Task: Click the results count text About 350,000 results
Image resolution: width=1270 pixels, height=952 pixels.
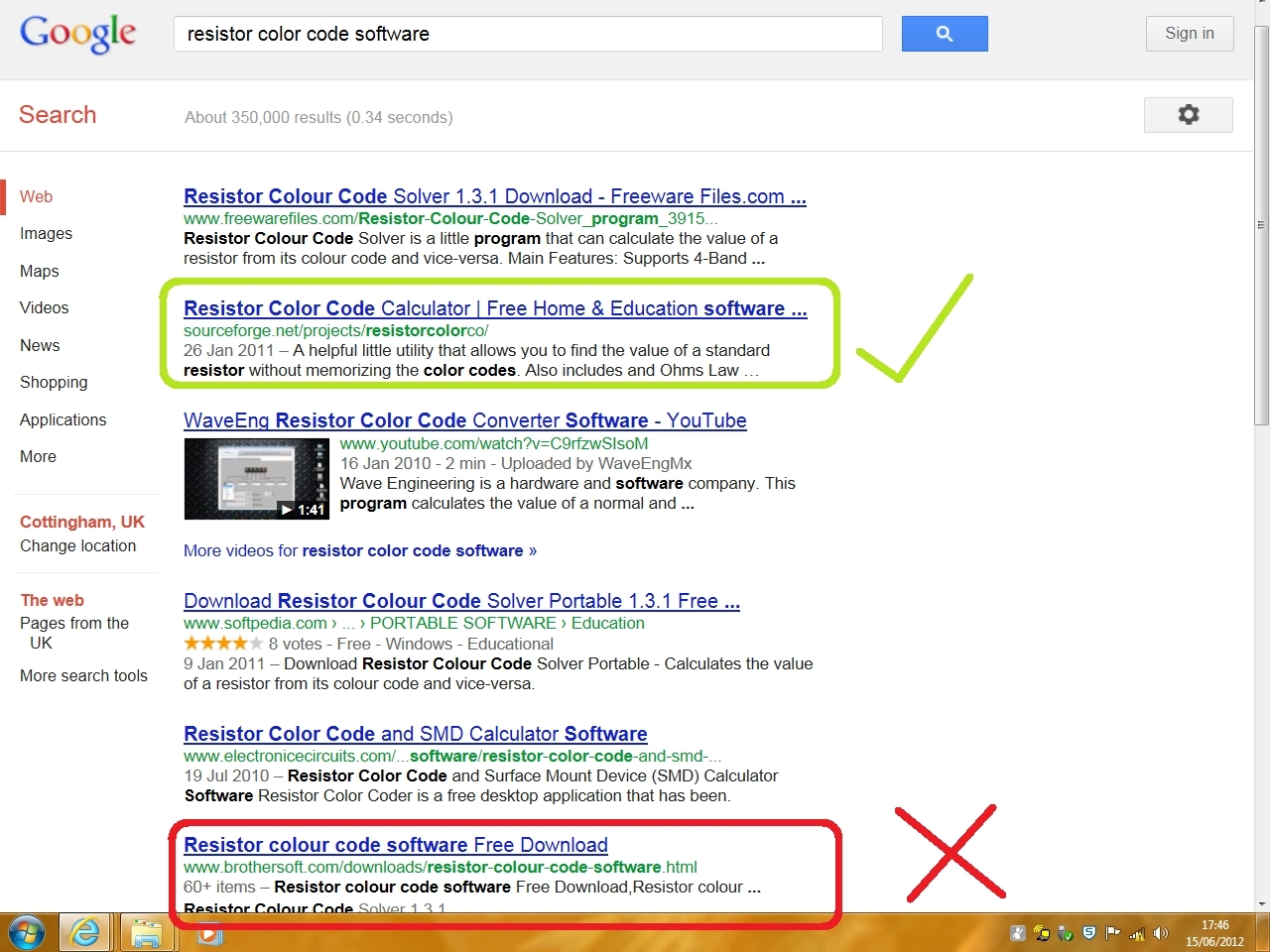Action: point(318,118)
